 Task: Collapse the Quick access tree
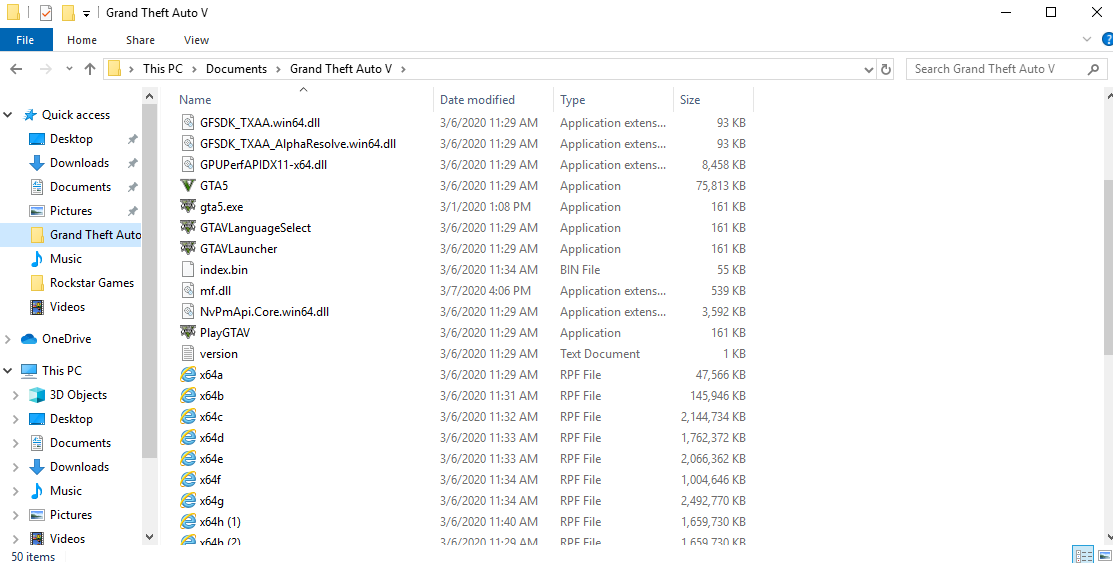point(8,115)
